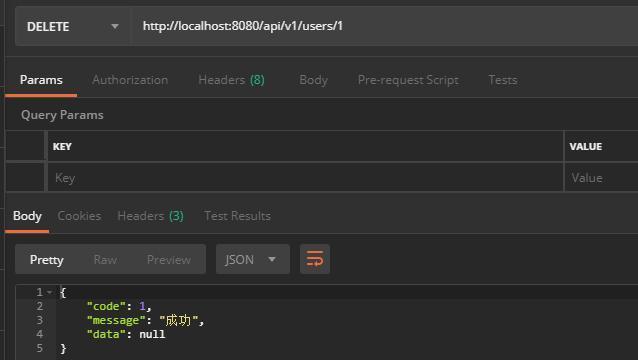Viewport: 638px width, 360px height.
Task: Click the "成功" message value
Action: (178, 320)
